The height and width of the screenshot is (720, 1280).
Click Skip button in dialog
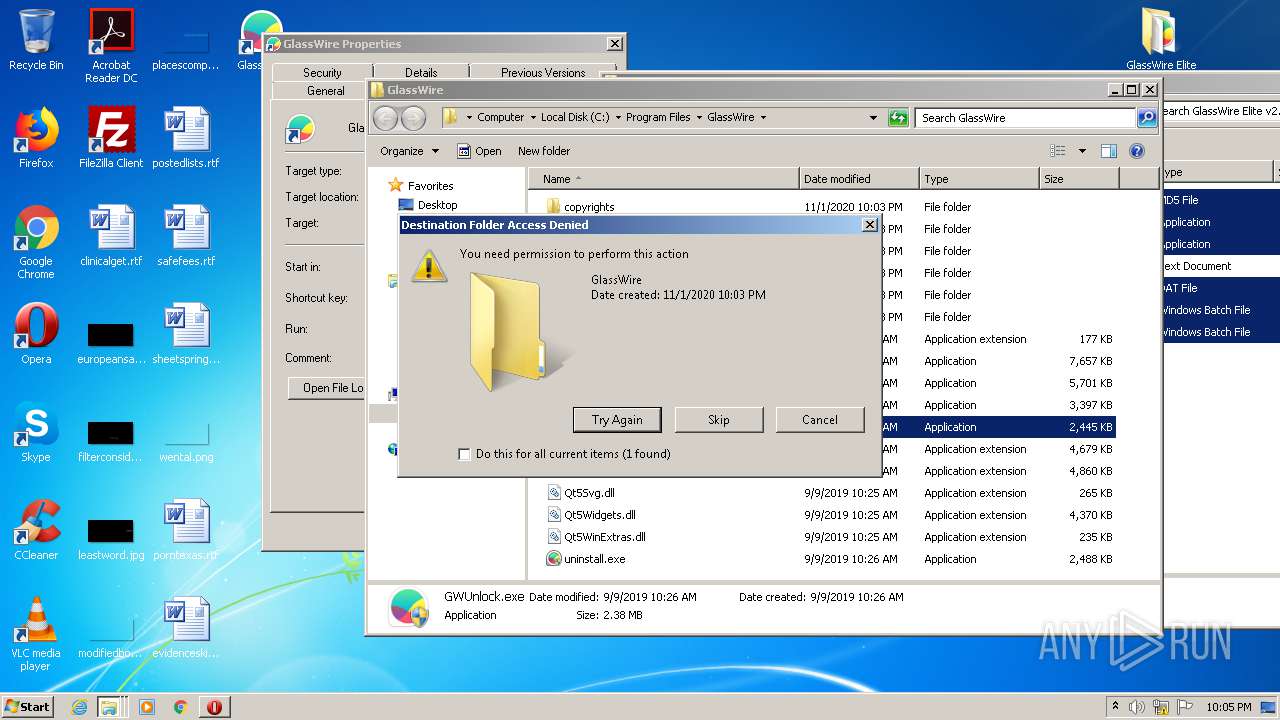click(719, 420)
